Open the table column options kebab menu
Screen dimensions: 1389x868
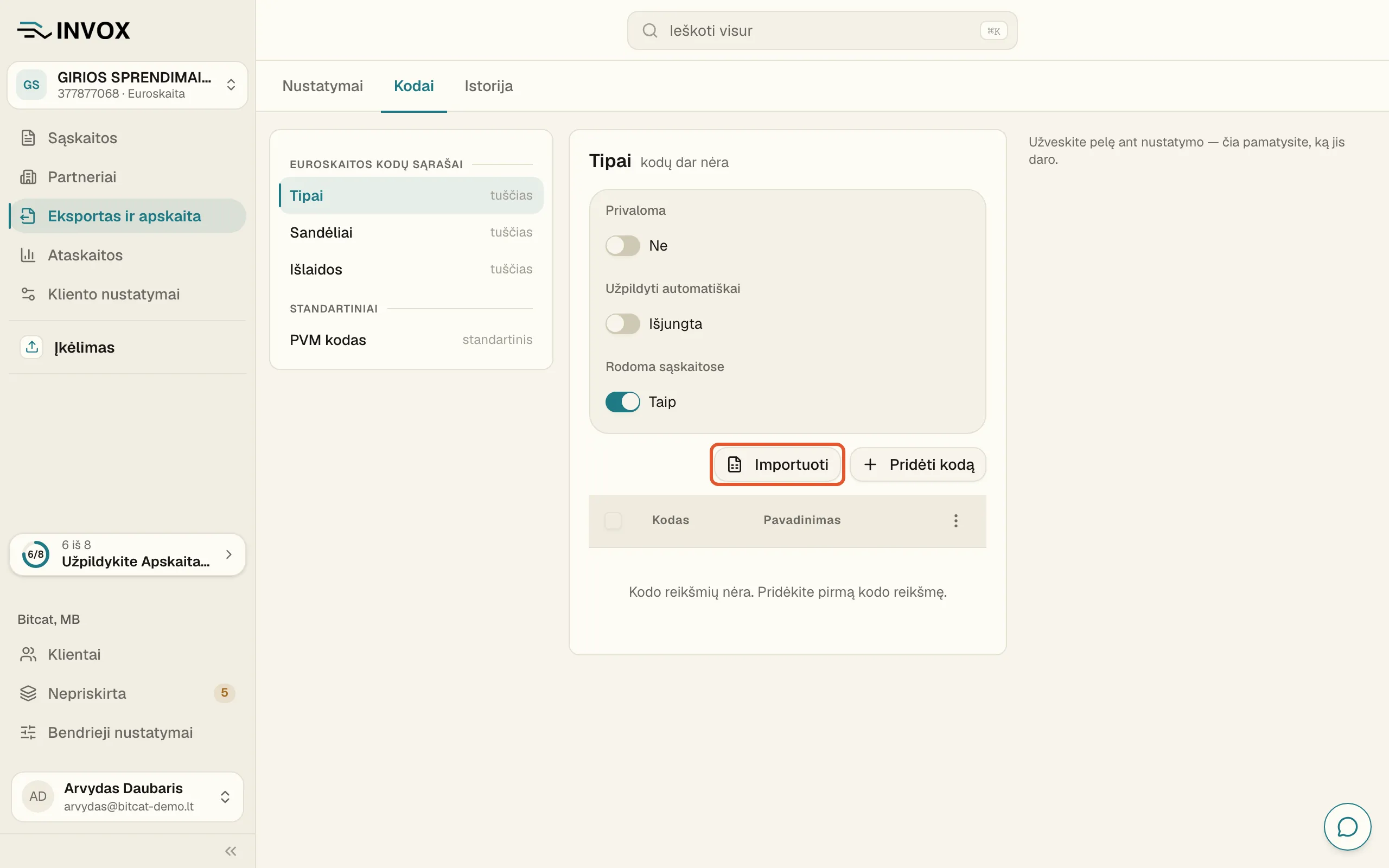click(x=955, y=521)
